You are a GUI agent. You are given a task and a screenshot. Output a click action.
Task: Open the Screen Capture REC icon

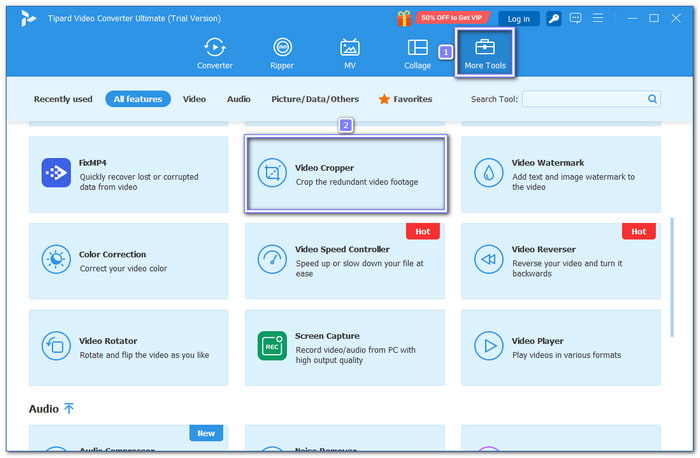[x=272, y=346]
